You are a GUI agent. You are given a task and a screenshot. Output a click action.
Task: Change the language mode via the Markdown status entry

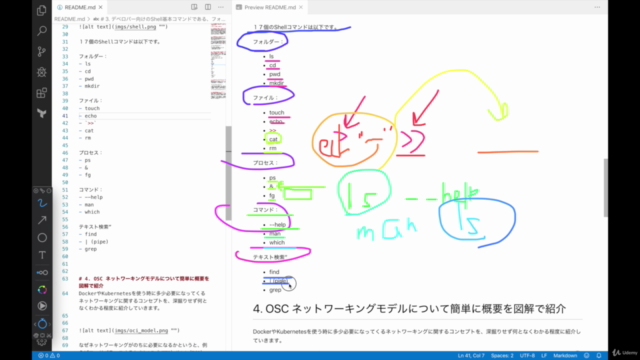pyautogui.click(x=565, y=356)
